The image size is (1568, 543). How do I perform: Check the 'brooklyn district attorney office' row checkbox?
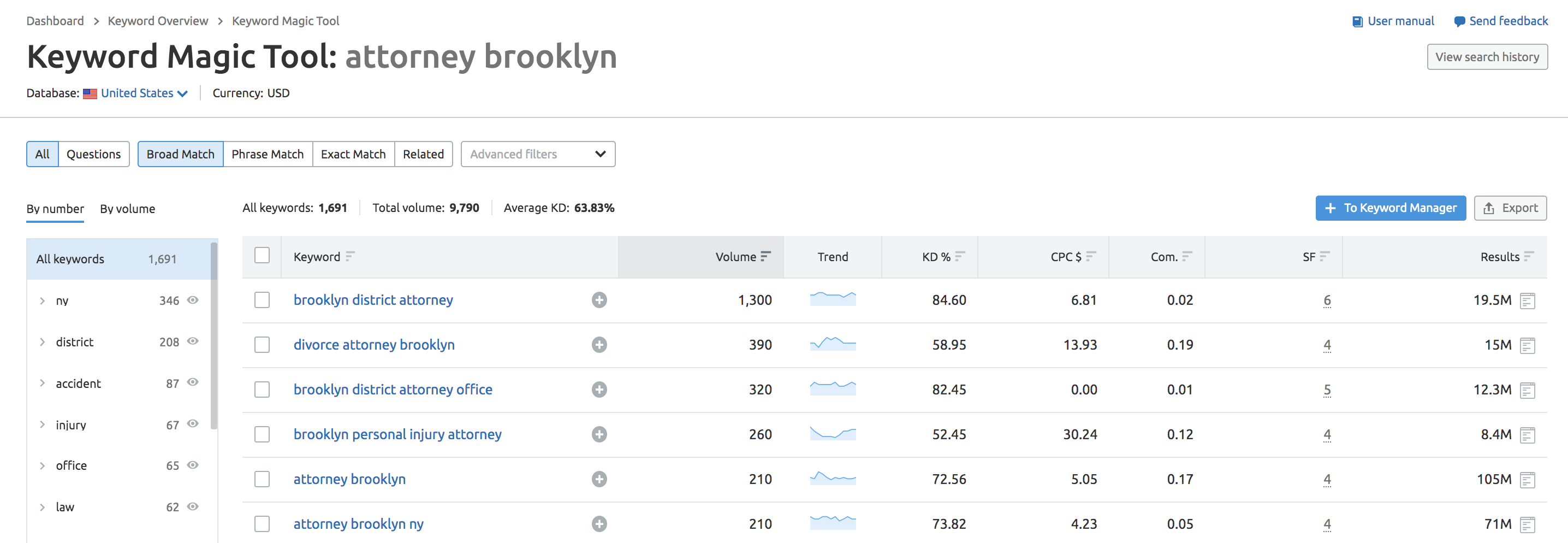point(262,389)
